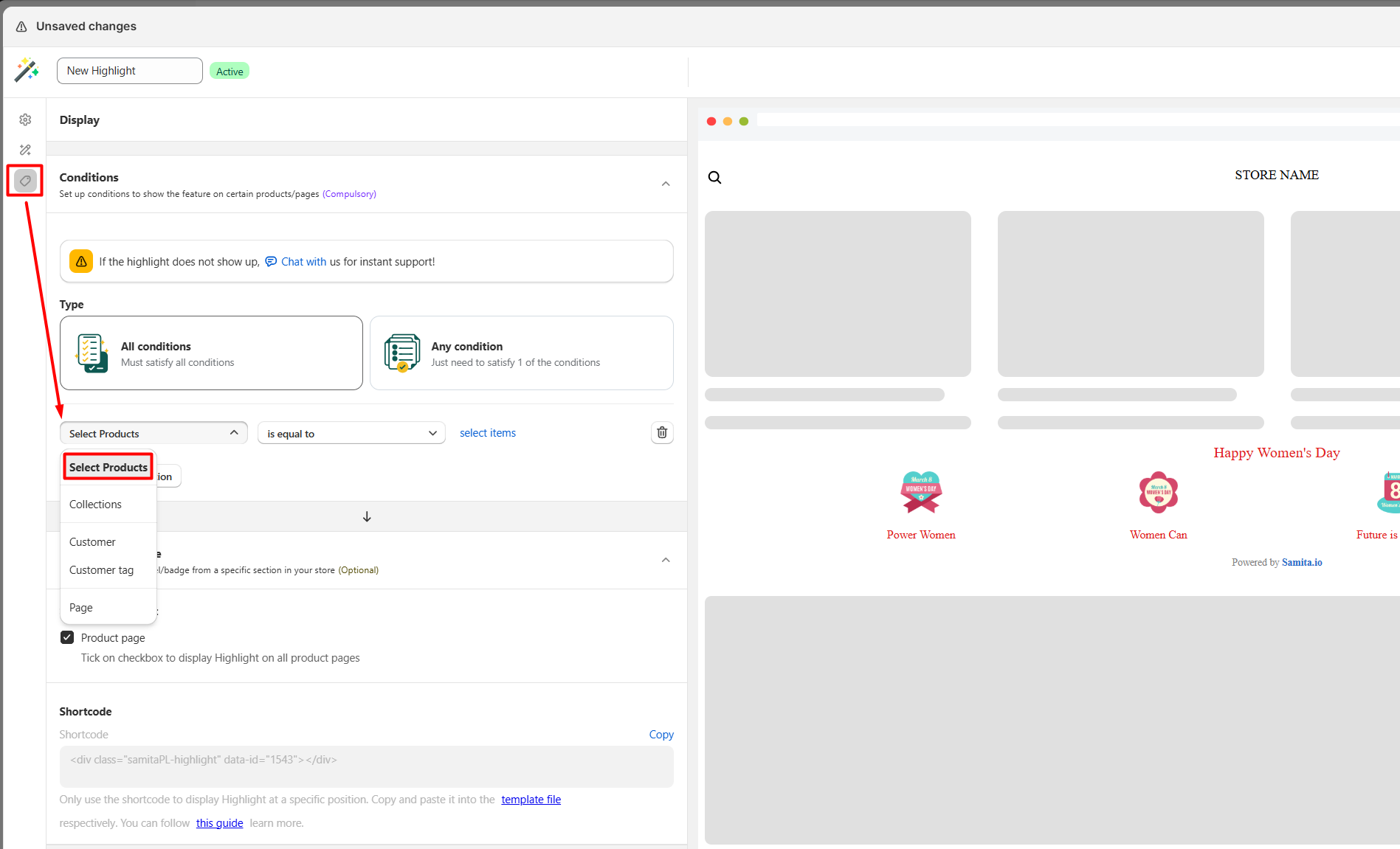1400x849 pixels.
Task: Click the magic wand app logo
Action: tap(27, 70)
